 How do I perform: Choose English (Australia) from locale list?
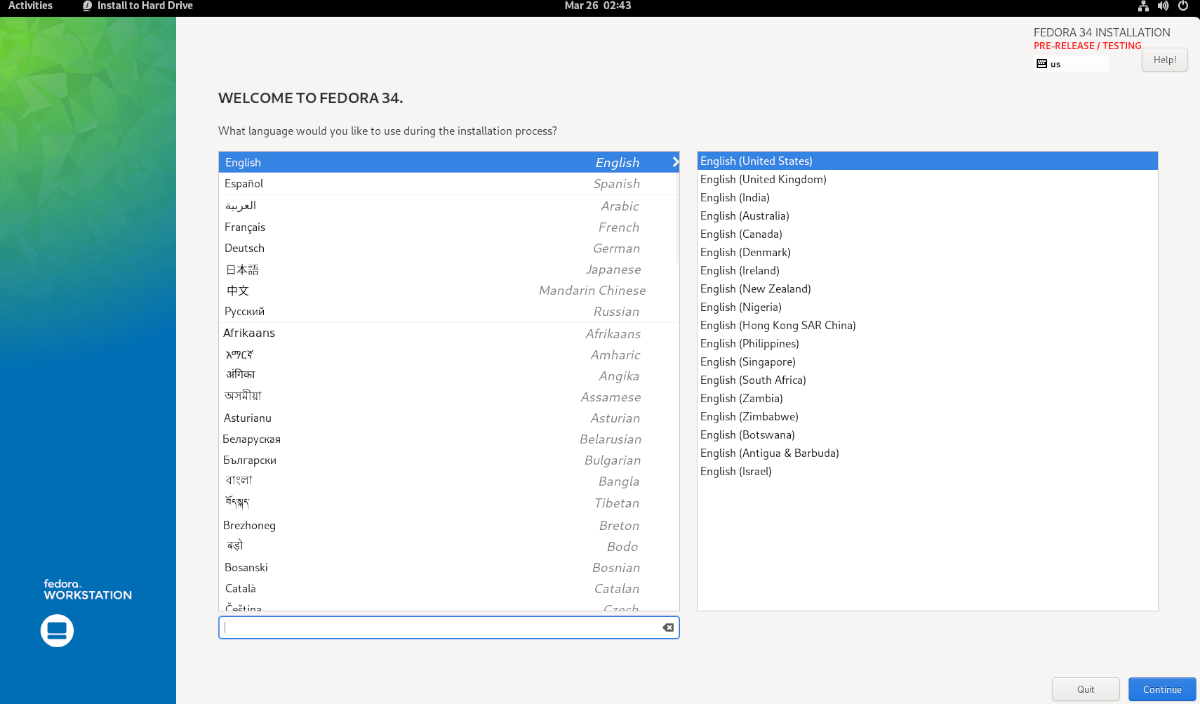click(x=745, y=216)
